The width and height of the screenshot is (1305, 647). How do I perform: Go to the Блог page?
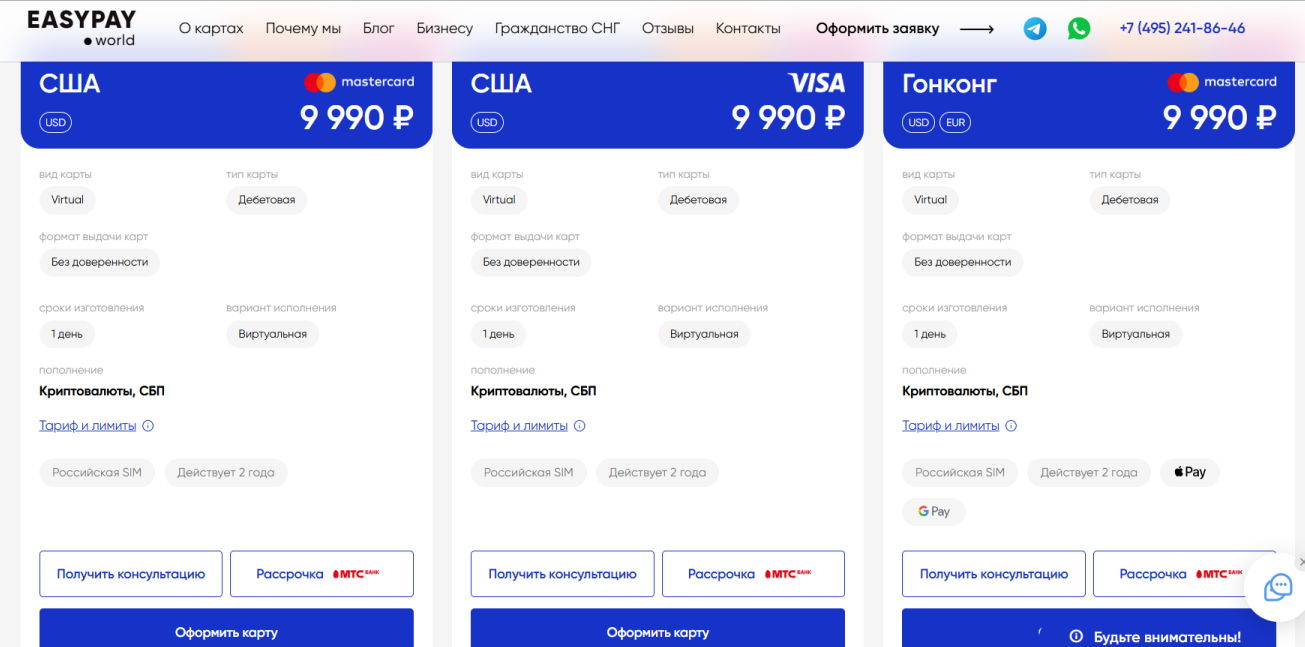pos(379,29)
